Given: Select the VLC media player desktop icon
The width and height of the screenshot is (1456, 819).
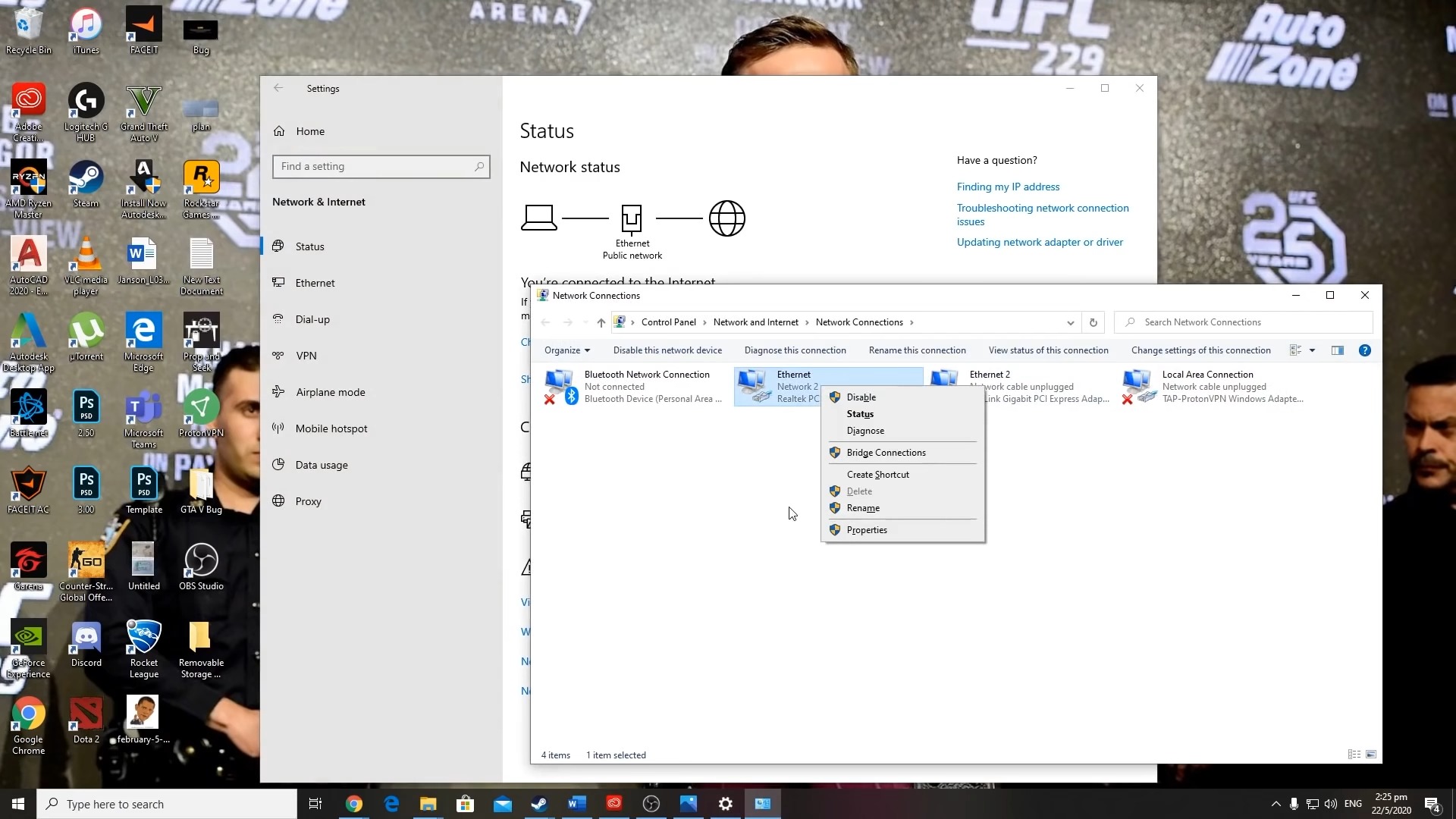Looking at the screenshot, I should coord(86,266).
